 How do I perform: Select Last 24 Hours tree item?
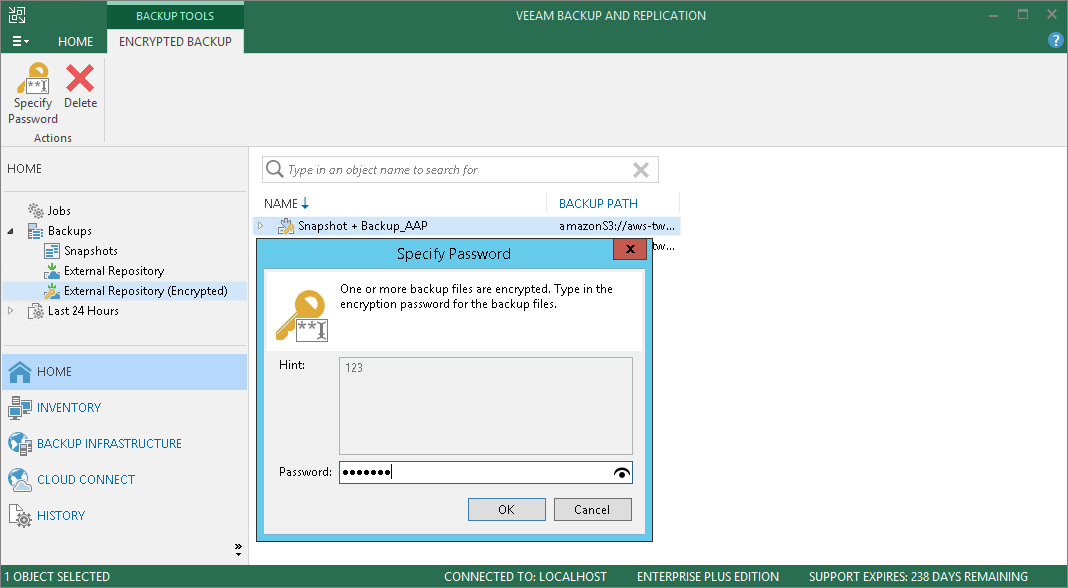pos(83,311)
